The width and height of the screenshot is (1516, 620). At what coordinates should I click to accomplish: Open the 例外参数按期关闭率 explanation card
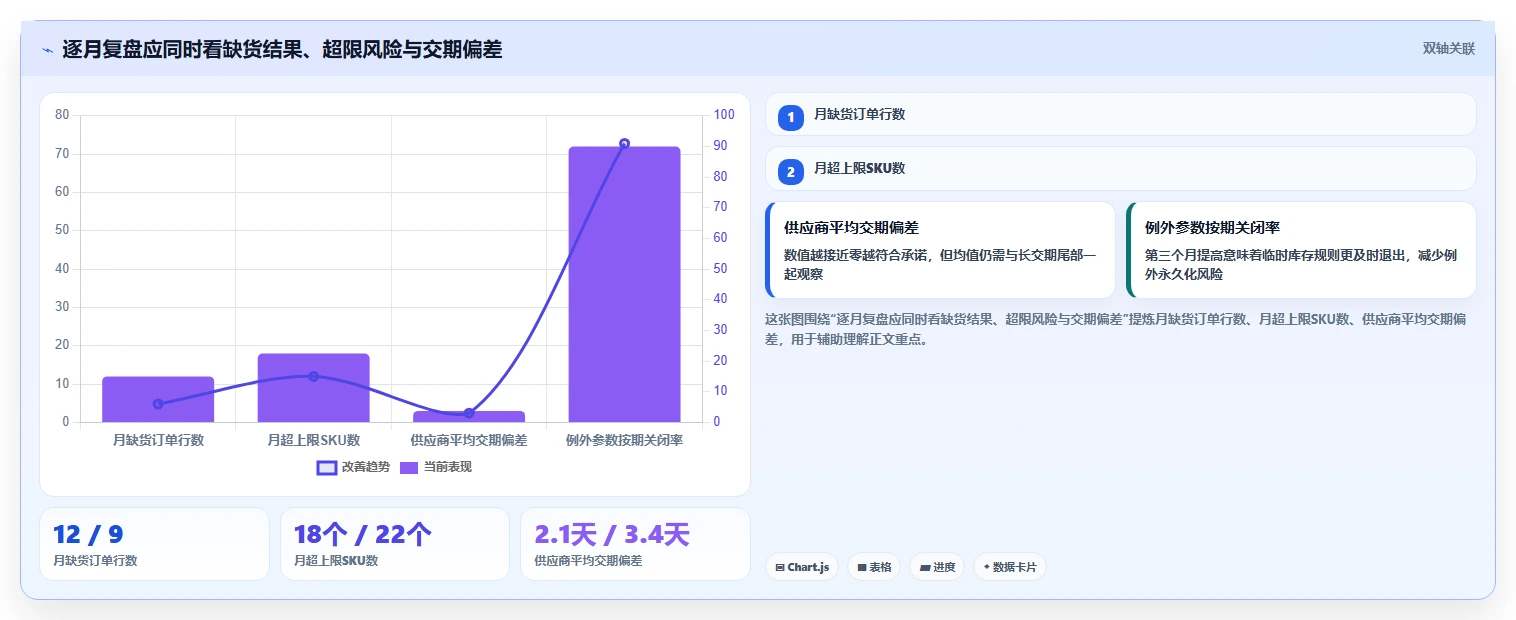[x=1301, y=250]
